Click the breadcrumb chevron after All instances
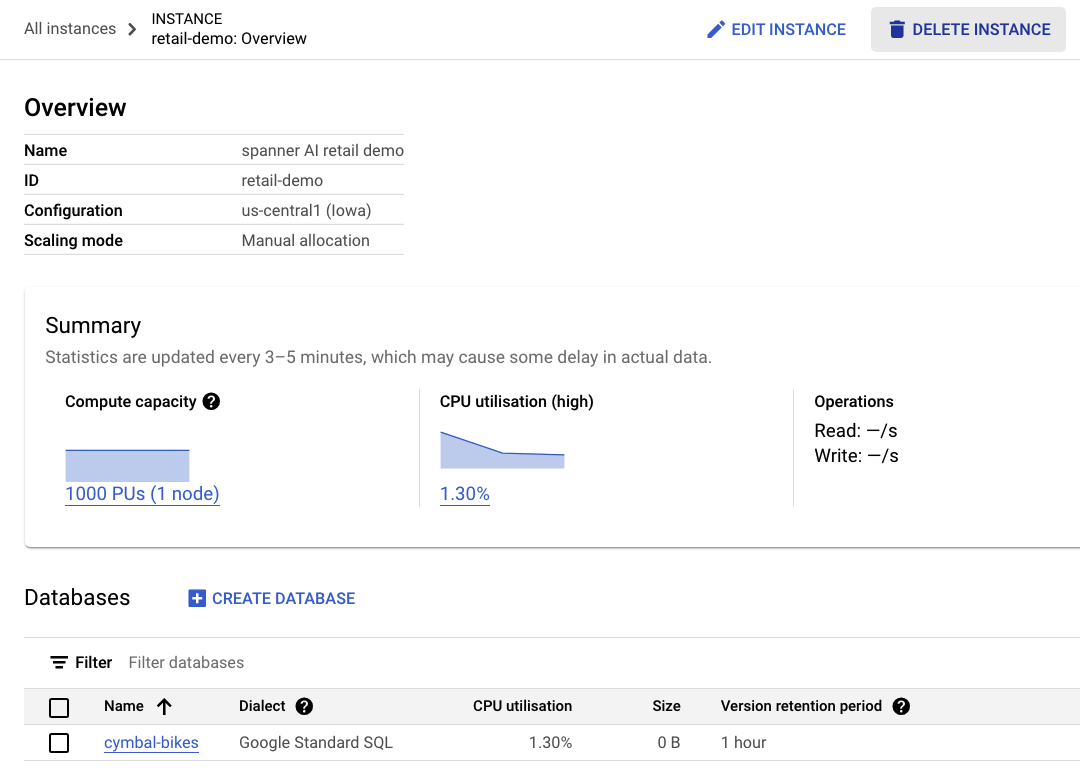The width and height of the screenshot is (1080, 784). (133, 29)
